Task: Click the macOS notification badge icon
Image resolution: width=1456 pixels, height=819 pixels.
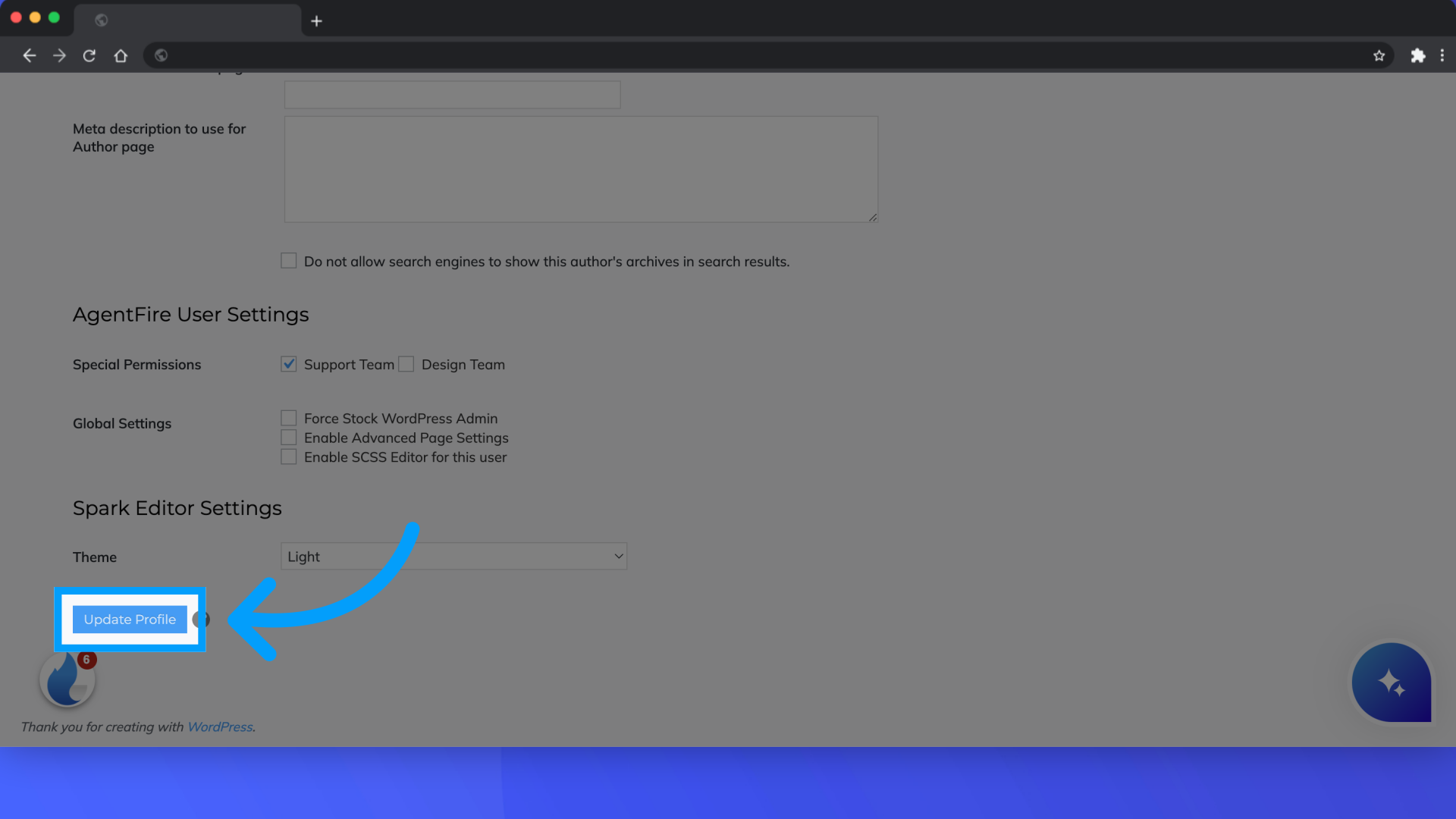Action: pyautogui.click(x=87, y=660)
